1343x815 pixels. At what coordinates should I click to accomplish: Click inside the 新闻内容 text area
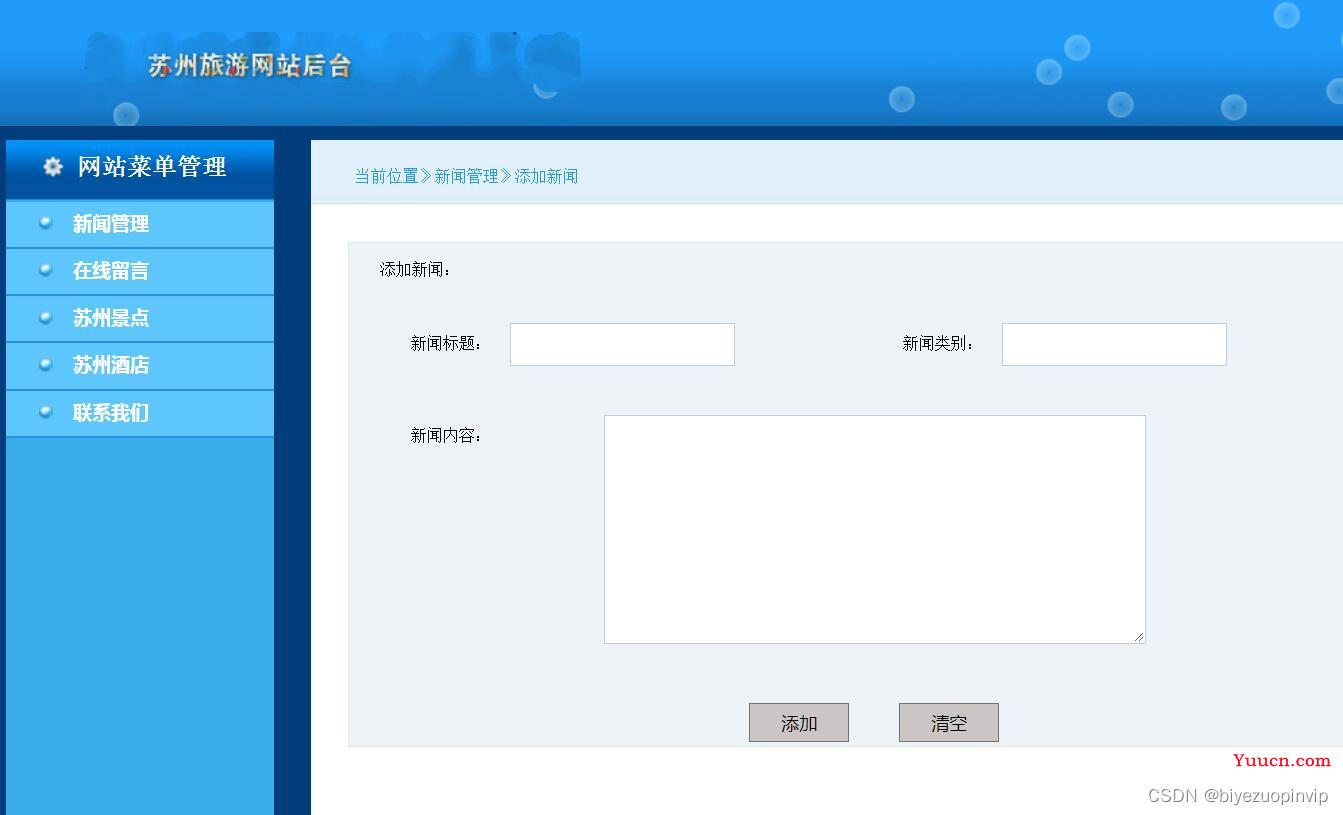coord(875,529)
